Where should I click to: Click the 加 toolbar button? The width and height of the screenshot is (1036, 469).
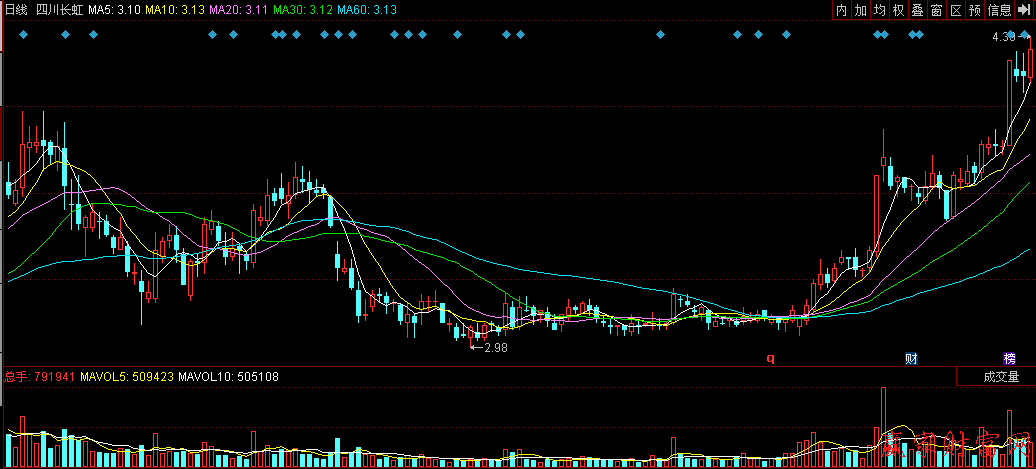click(x=861, y=10)
